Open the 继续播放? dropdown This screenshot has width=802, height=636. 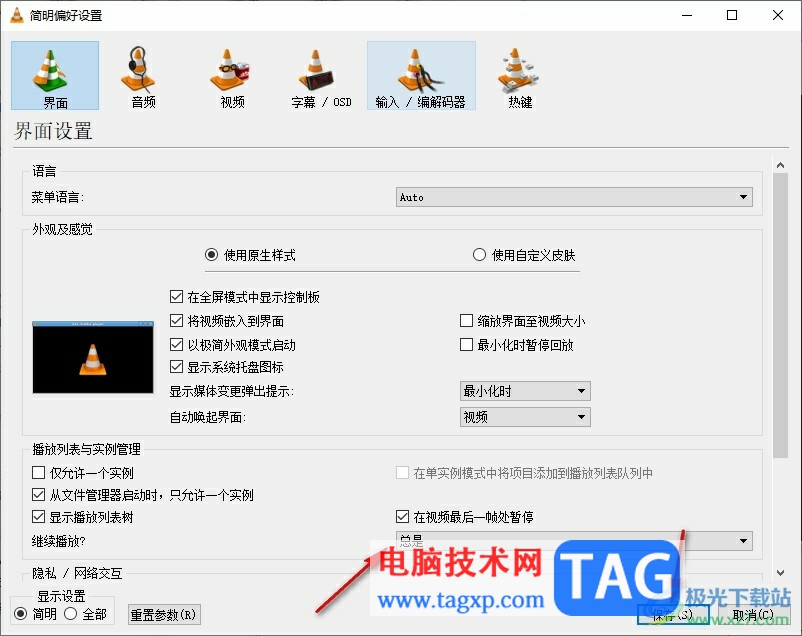click(x=574, y=541)
